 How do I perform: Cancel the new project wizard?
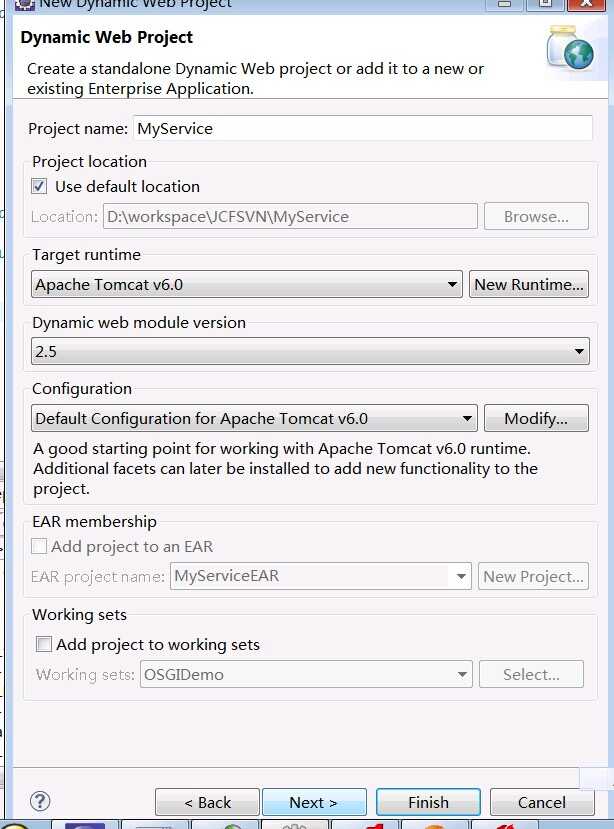point(542,802)
